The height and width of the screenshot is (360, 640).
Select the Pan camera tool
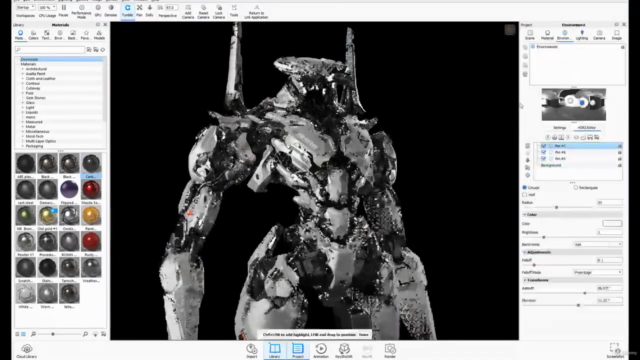click(x=140, y=10)
